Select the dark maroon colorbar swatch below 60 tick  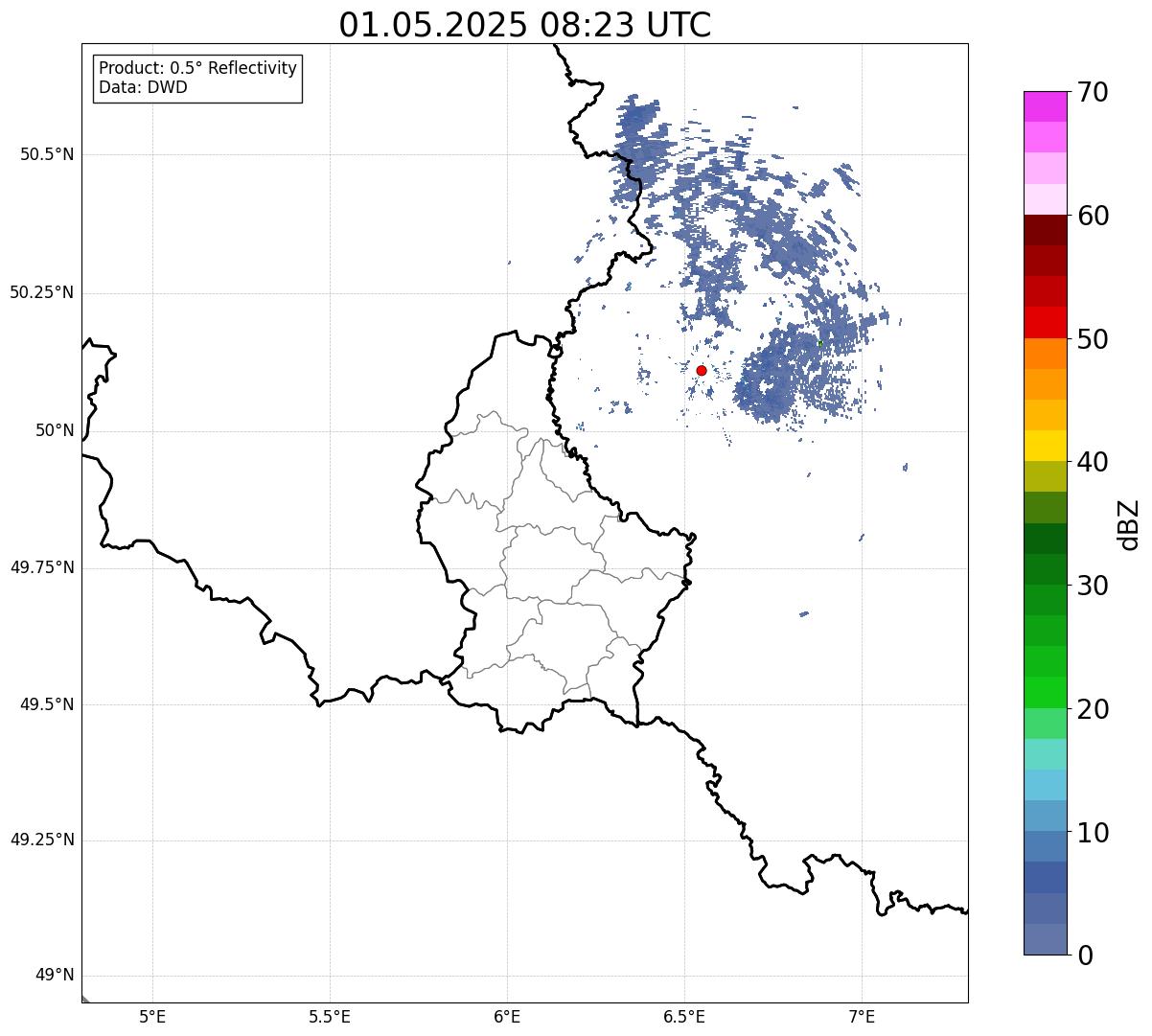1045,230
